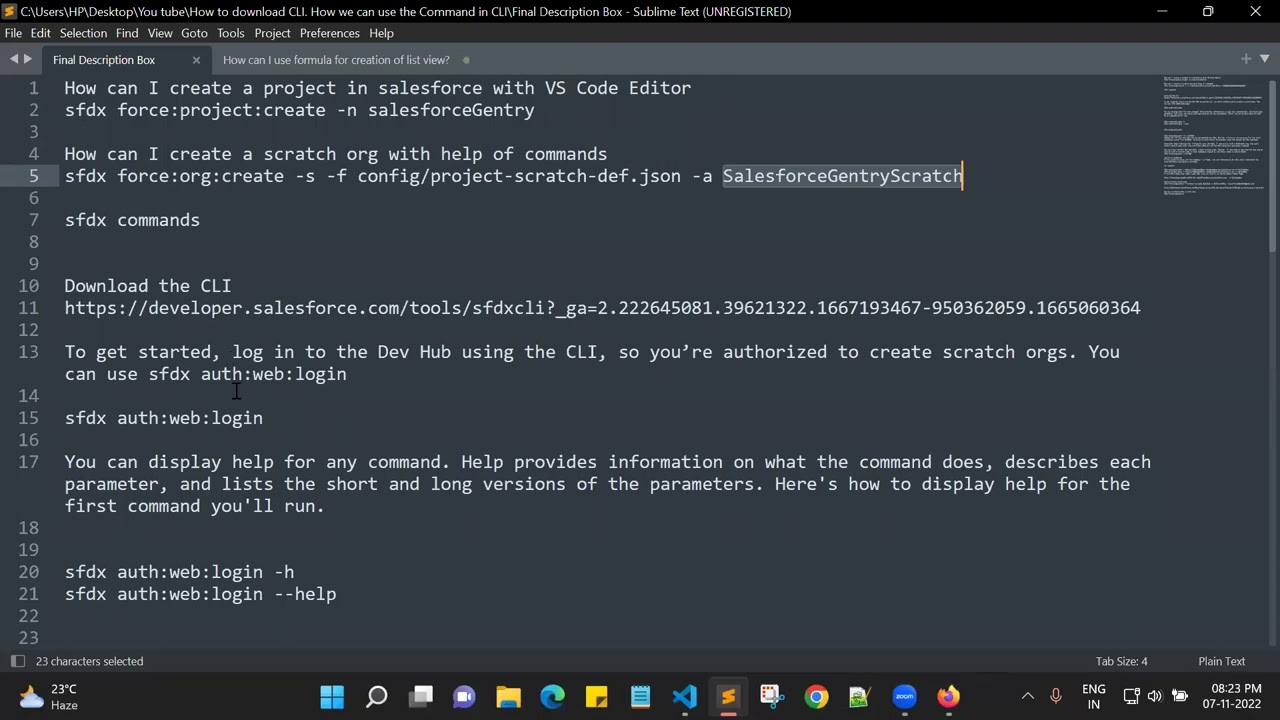Switch to Zoom on the taskbar

904,696
